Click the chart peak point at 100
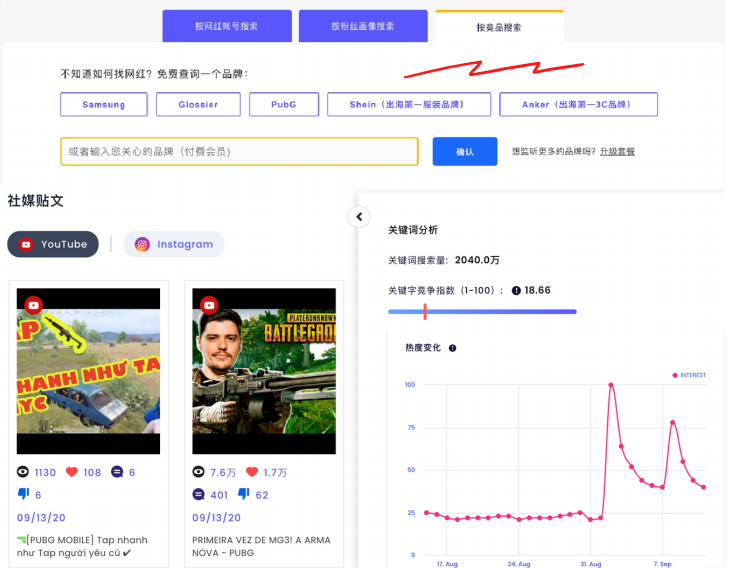 611,385
